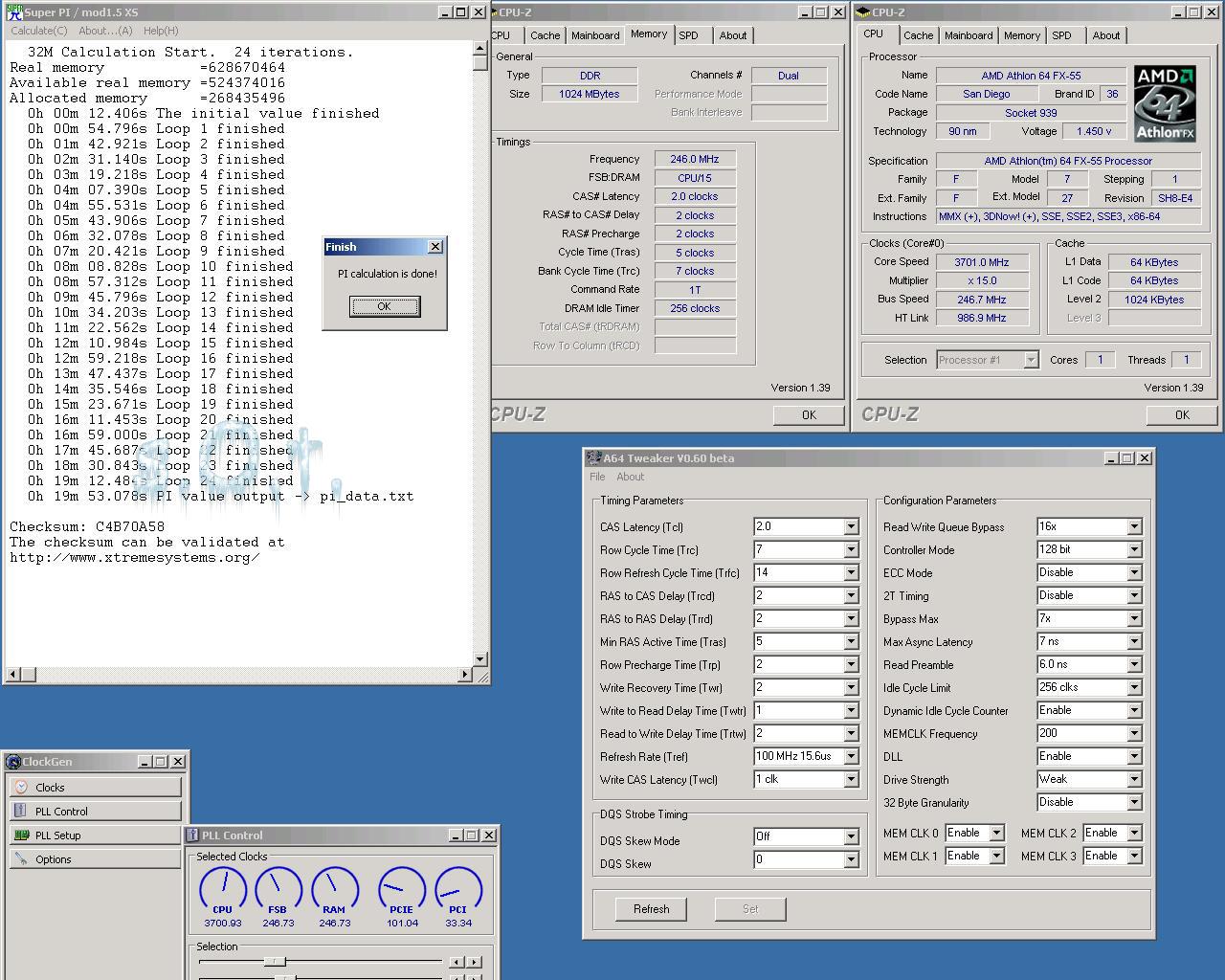The height and width of the screenshot is (980, 1225).
Task: Open About tab in right CPU-Z window
Action: pos(1106,35)
